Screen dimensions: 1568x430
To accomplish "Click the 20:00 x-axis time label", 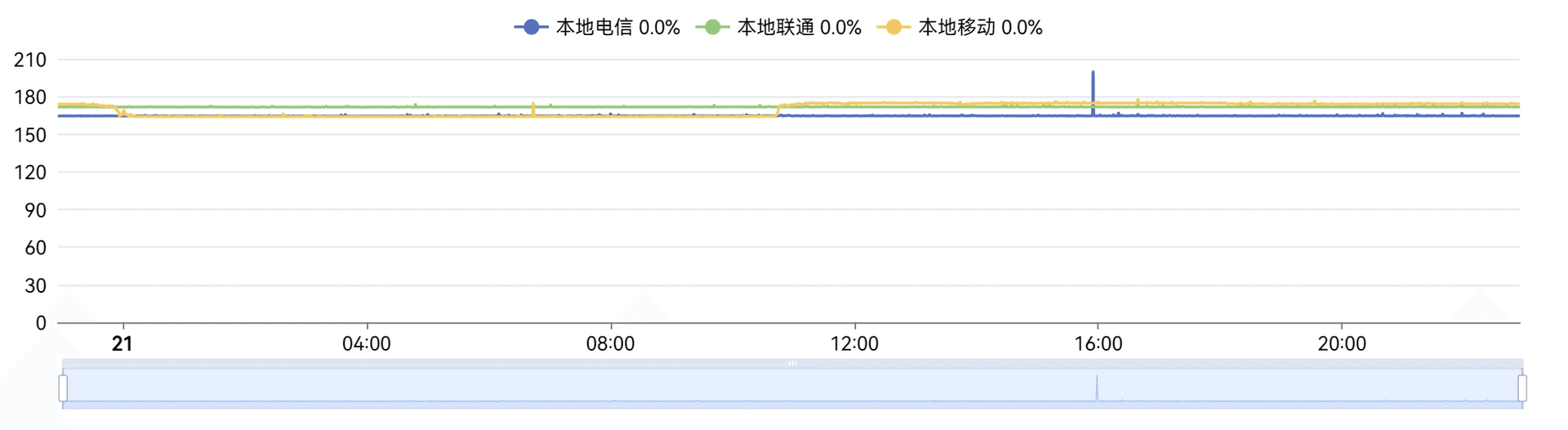I will (1342, 344).
